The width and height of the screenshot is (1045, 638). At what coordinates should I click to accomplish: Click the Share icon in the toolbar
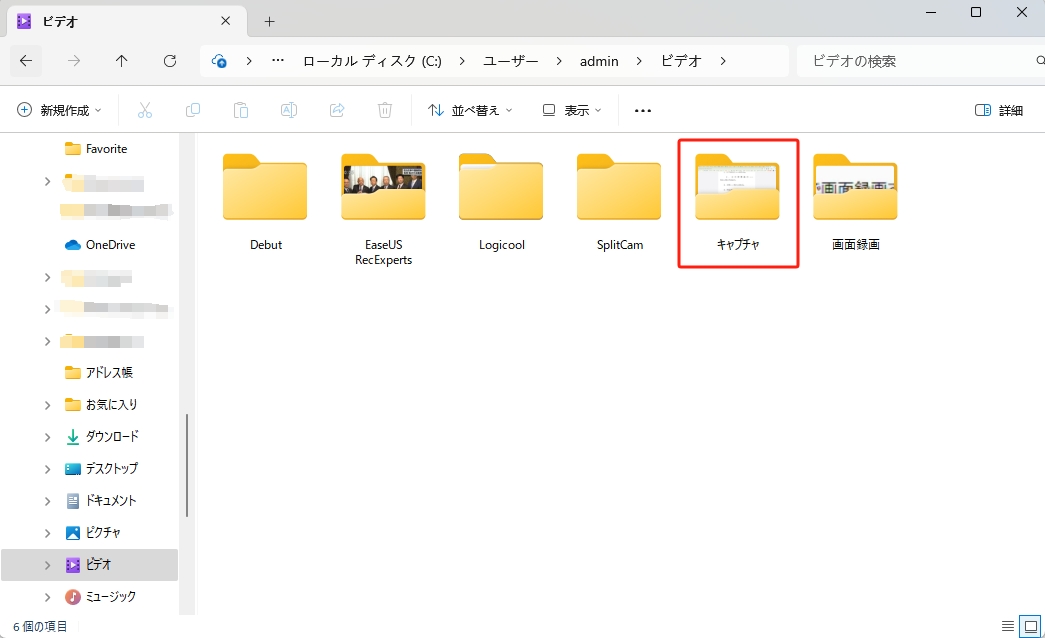pyautogui.click(x=336, y=110)
